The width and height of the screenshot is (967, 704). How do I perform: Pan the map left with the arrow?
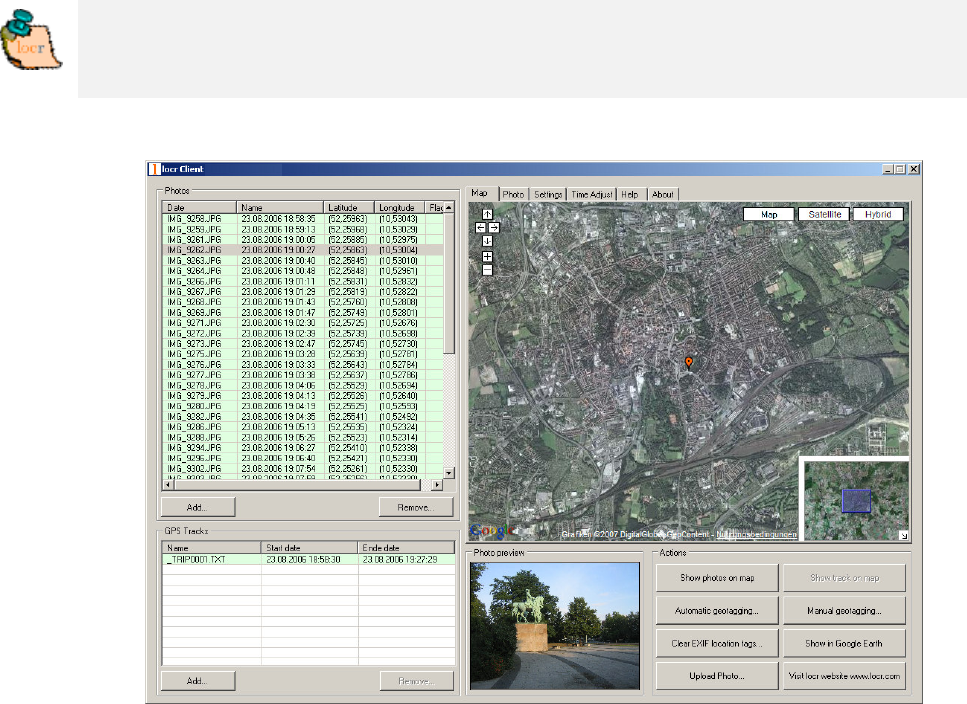pyautogui.click(x=481, y=228)
